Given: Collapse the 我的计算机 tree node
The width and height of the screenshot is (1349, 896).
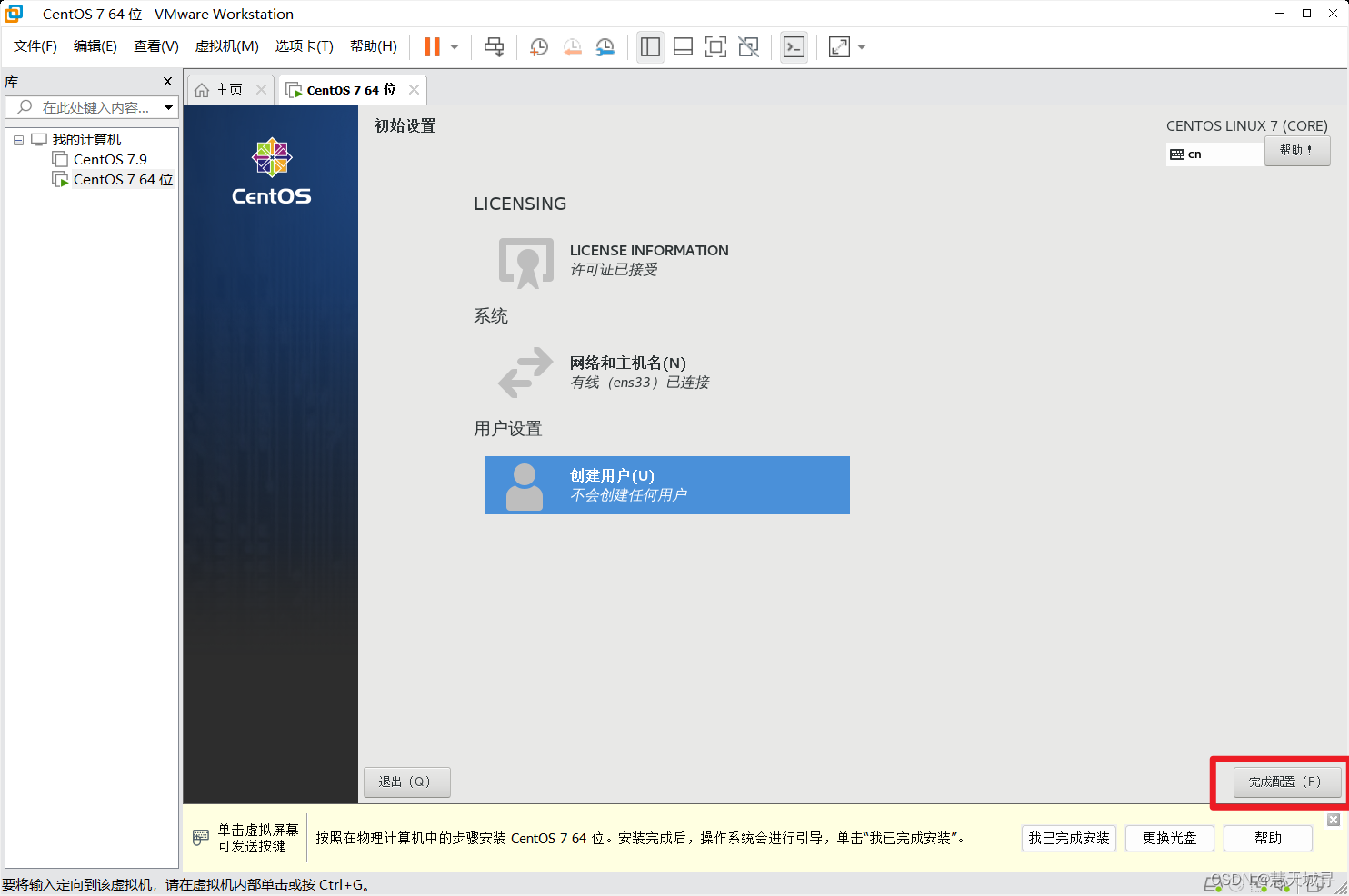Looking at the screenshot, I should 18,140.
